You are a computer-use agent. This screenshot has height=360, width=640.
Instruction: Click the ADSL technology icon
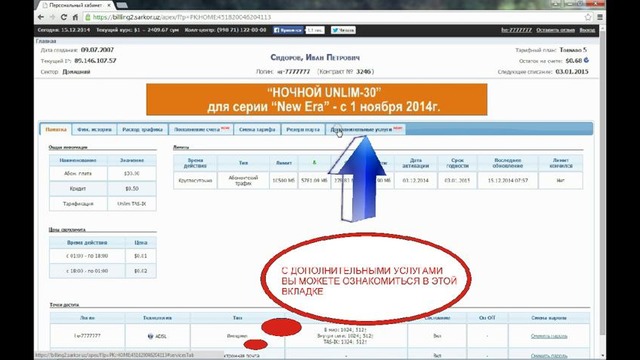150,336
